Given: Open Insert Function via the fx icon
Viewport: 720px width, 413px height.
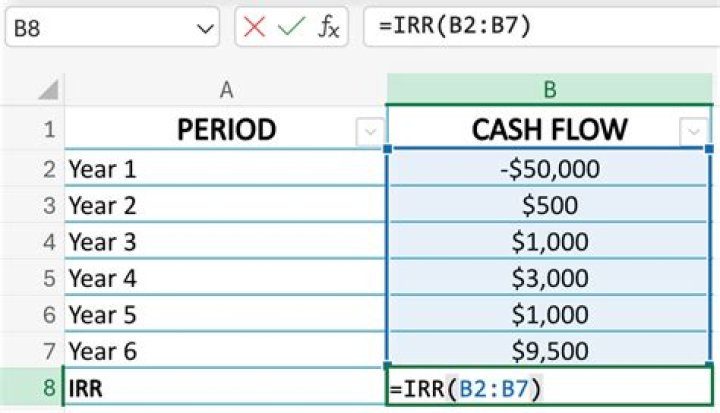Looking at the screenshot, I should pyautogui.click(x=328, y=27).
